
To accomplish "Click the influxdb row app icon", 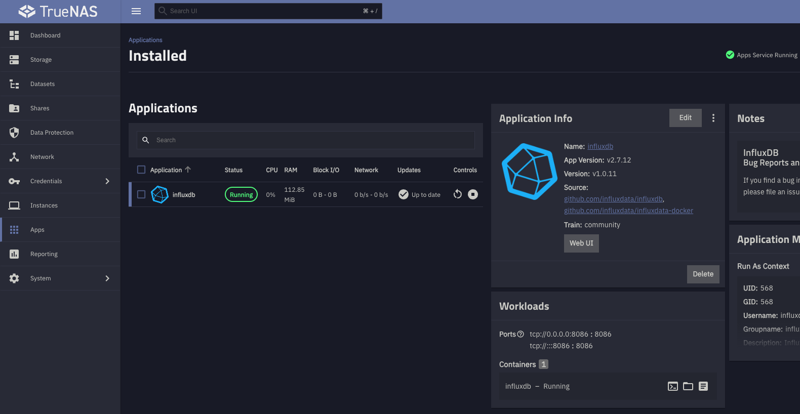I will 160,194.
